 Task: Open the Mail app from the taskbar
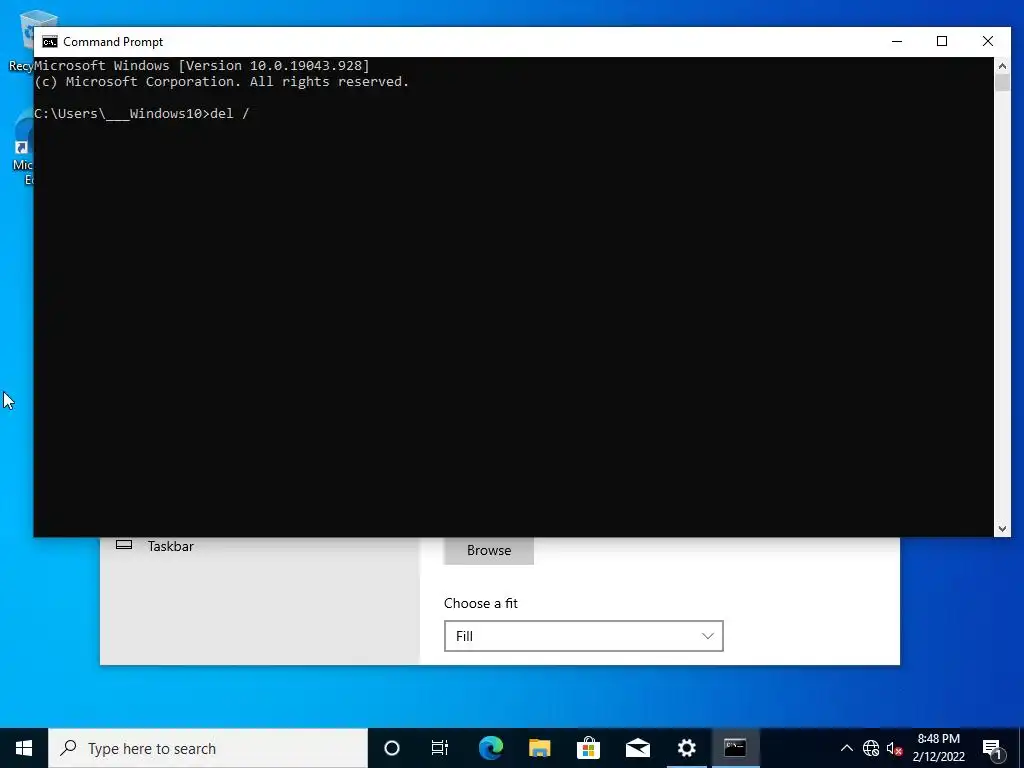coord(637,748)
